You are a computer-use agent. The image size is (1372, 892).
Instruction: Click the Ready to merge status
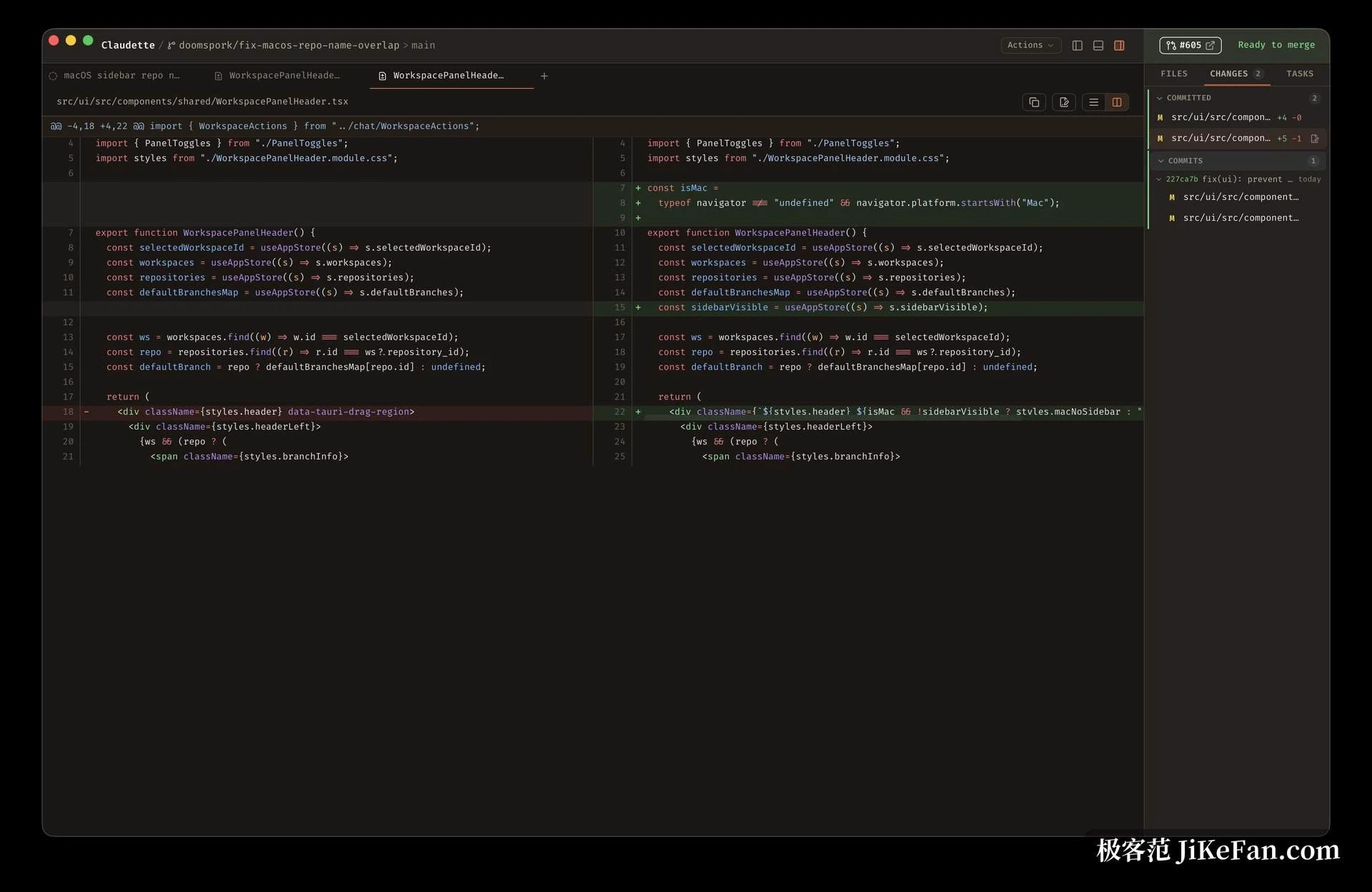(x=1276, y=45)
